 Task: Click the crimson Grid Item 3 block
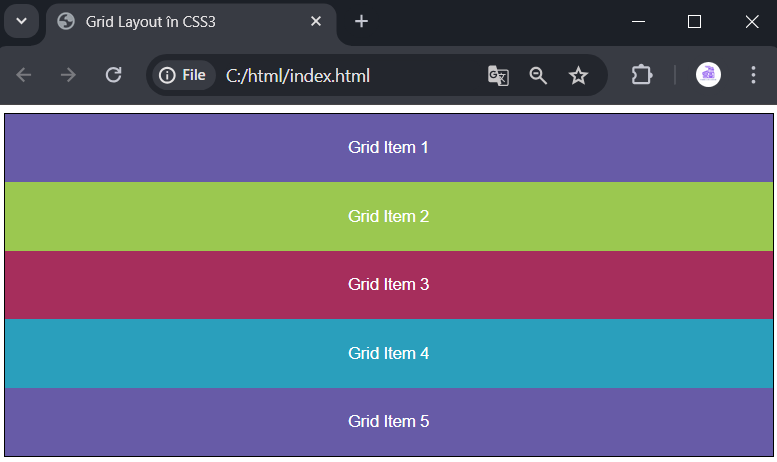click(388, 285)
